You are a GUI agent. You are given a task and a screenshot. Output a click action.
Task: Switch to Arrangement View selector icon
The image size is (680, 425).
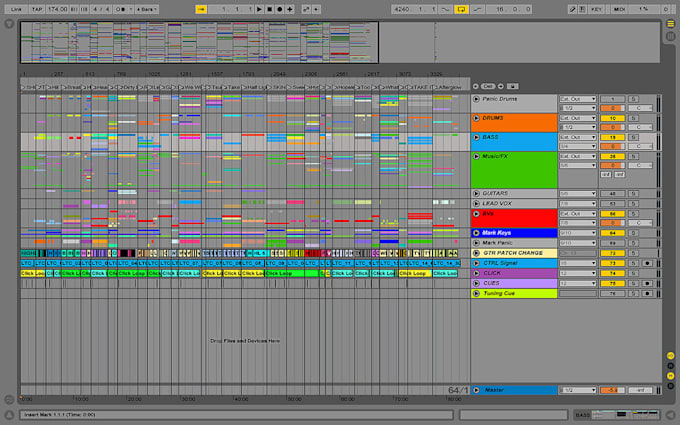point(670,24)
